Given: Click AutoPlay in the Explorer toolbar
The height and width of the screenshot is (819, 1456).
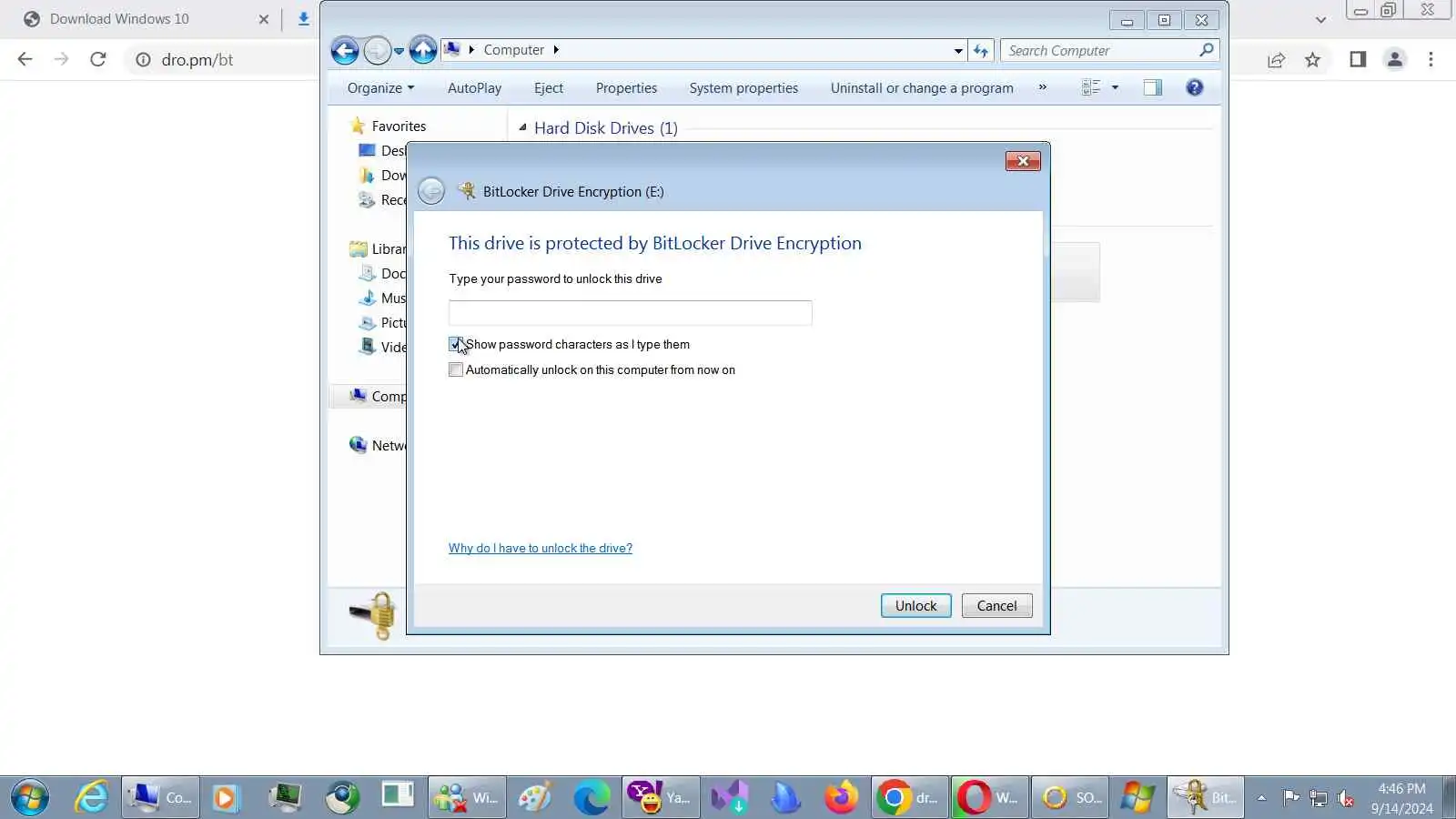Looking at the screenshot, I should [474, 87].
